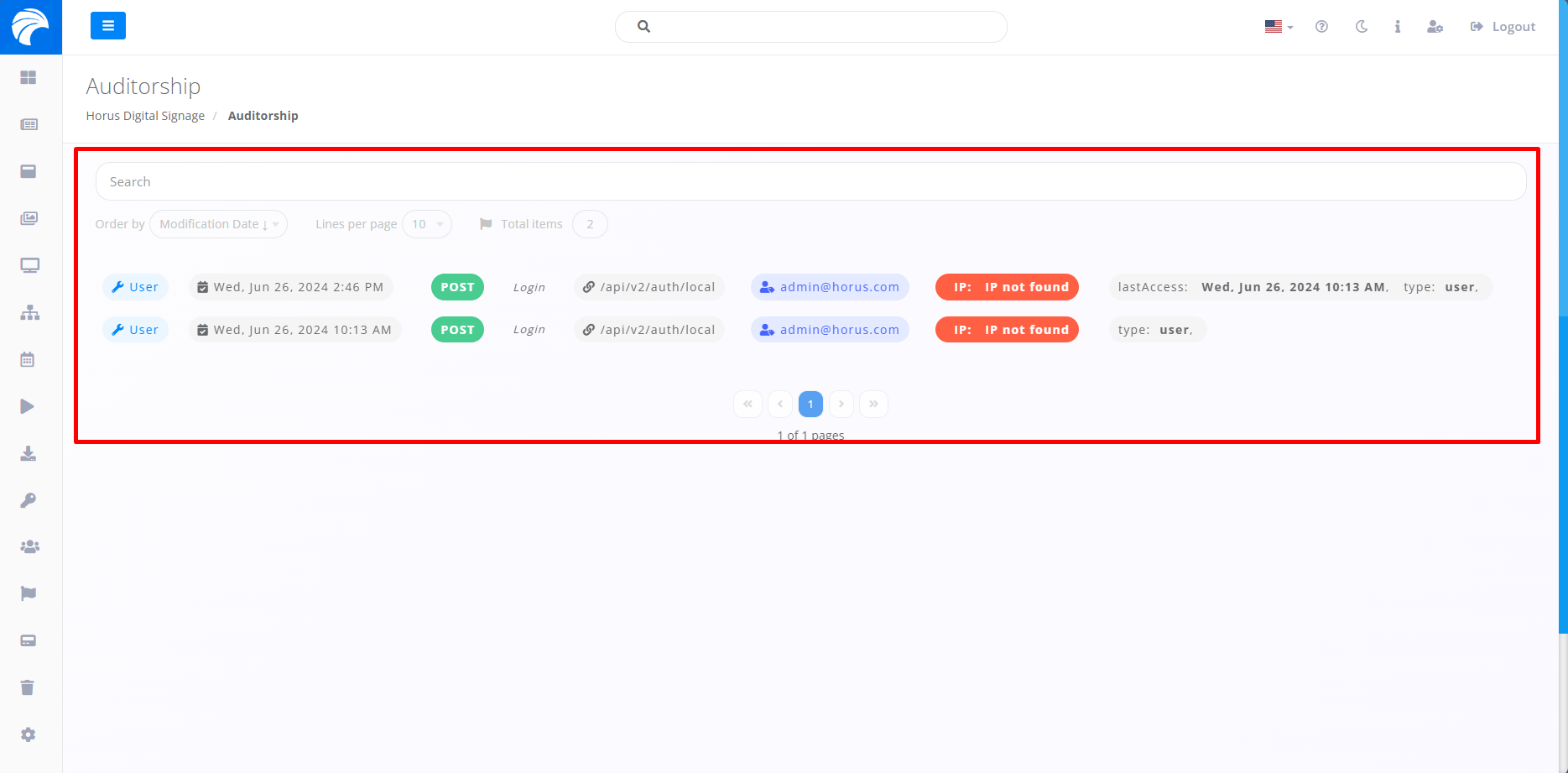Click the help question mark icon

1321,27
